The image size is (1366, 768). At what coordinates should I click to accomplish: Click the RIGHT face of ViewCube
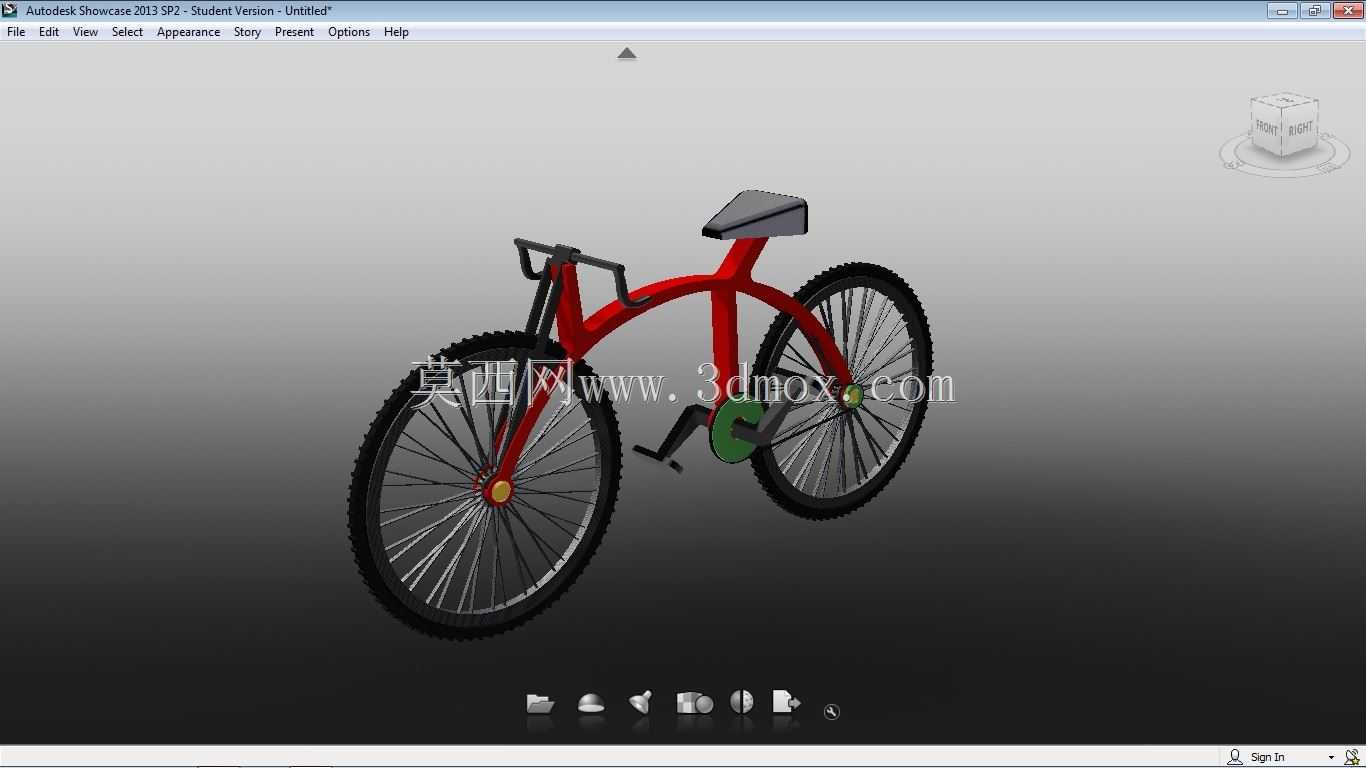1300,129
